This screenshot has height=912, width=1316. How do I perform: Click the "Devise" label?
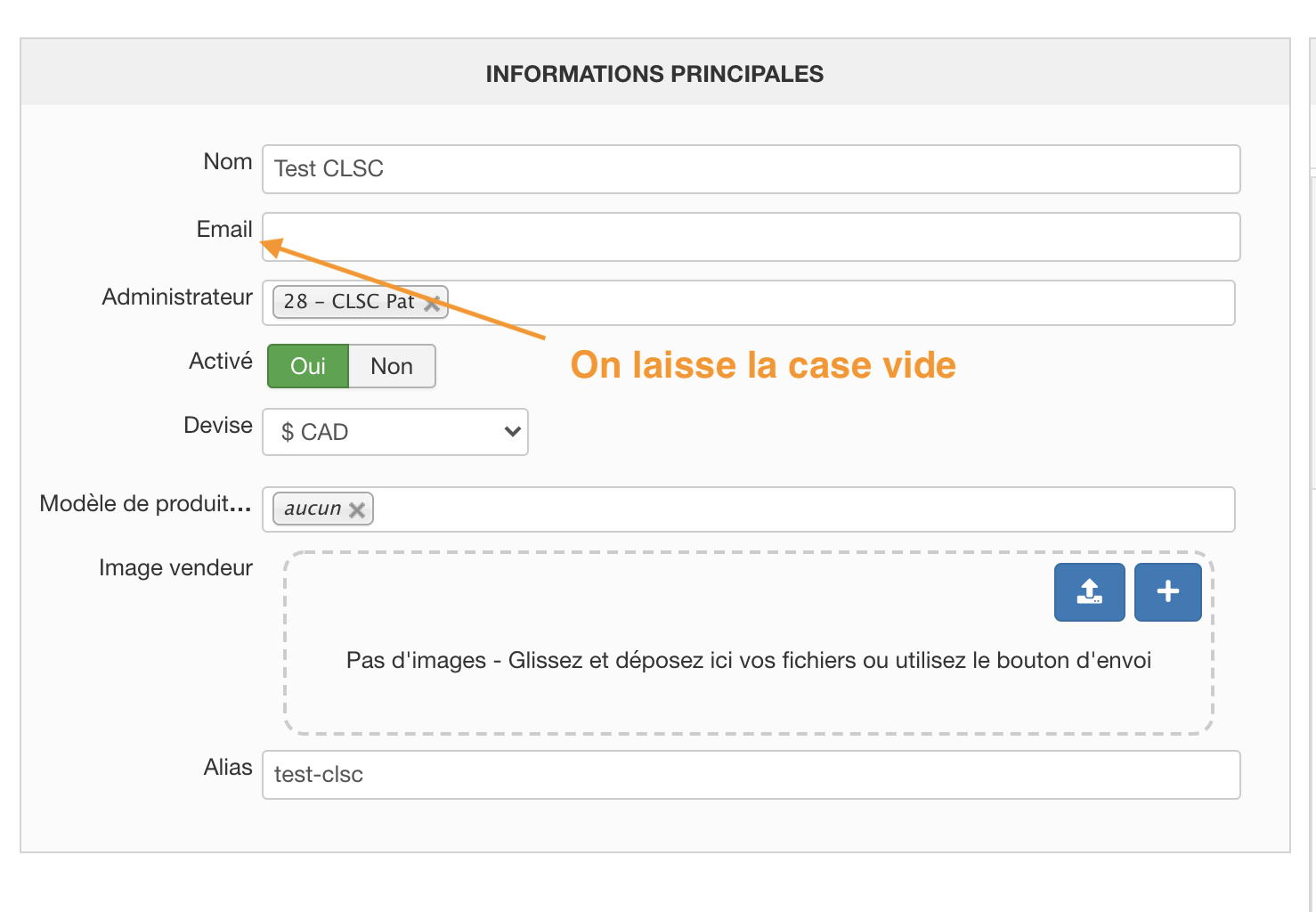coord(218,426)
